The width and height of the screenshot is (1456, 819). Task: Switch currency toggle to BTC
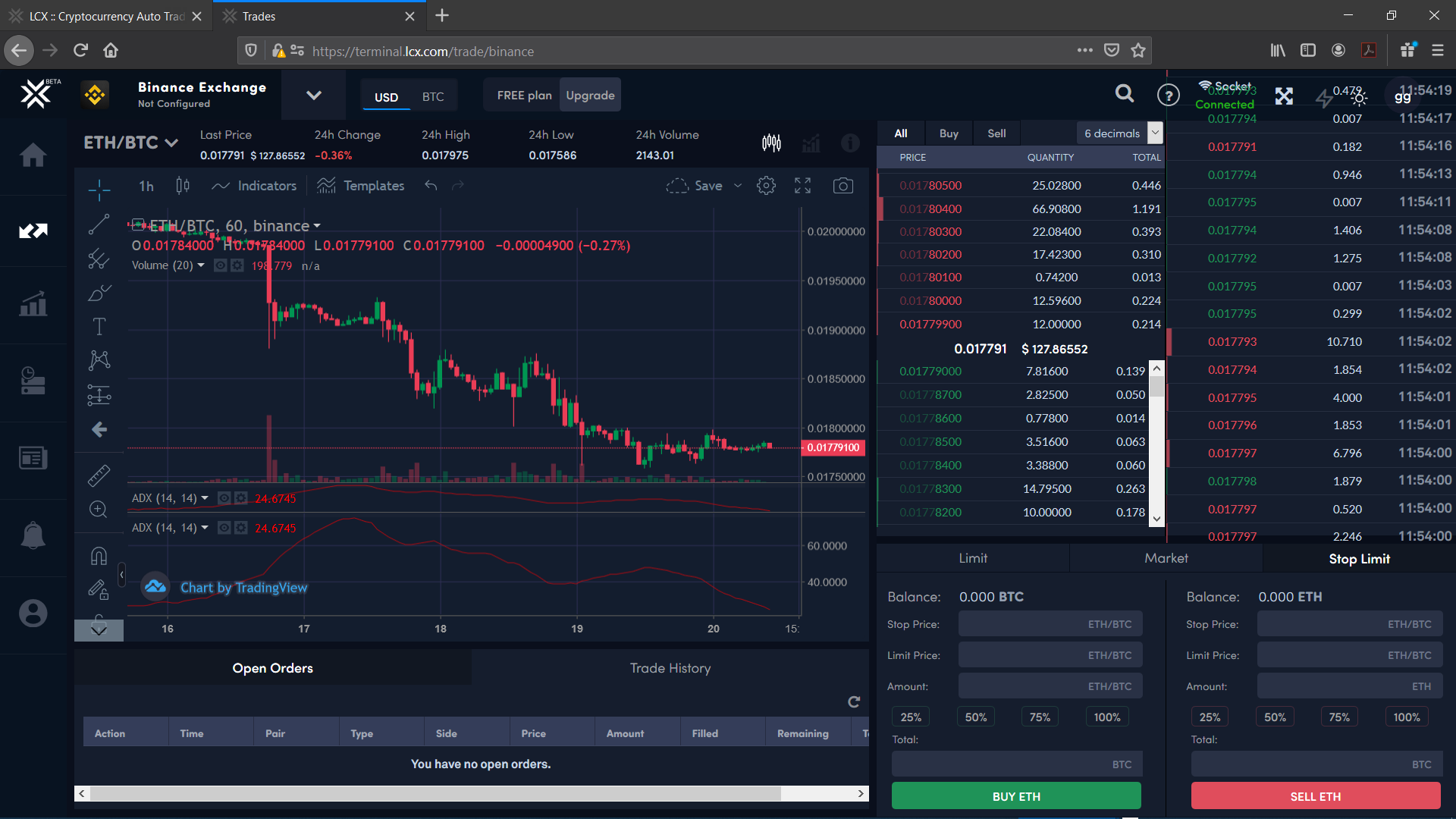[x=433, y=97]
